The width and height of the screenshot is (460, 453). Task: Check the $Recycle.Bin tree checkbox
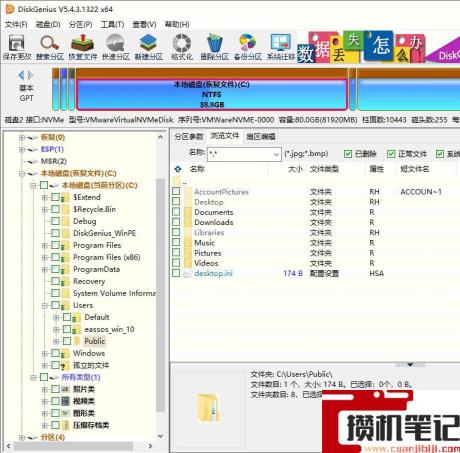pos(55,209)
